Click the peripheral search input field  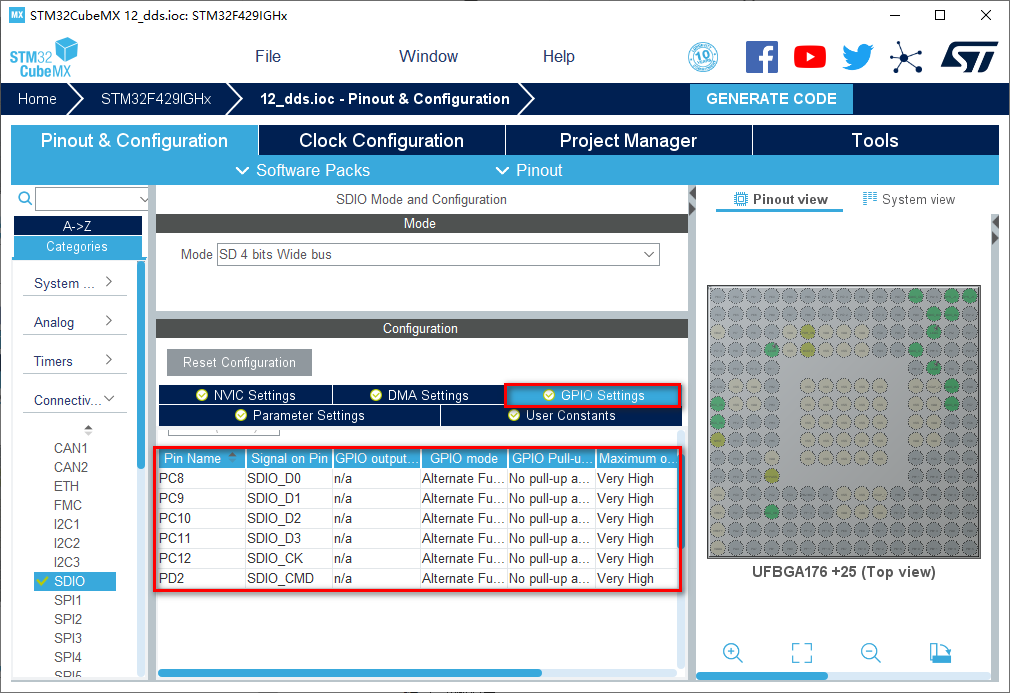(92, 199)
